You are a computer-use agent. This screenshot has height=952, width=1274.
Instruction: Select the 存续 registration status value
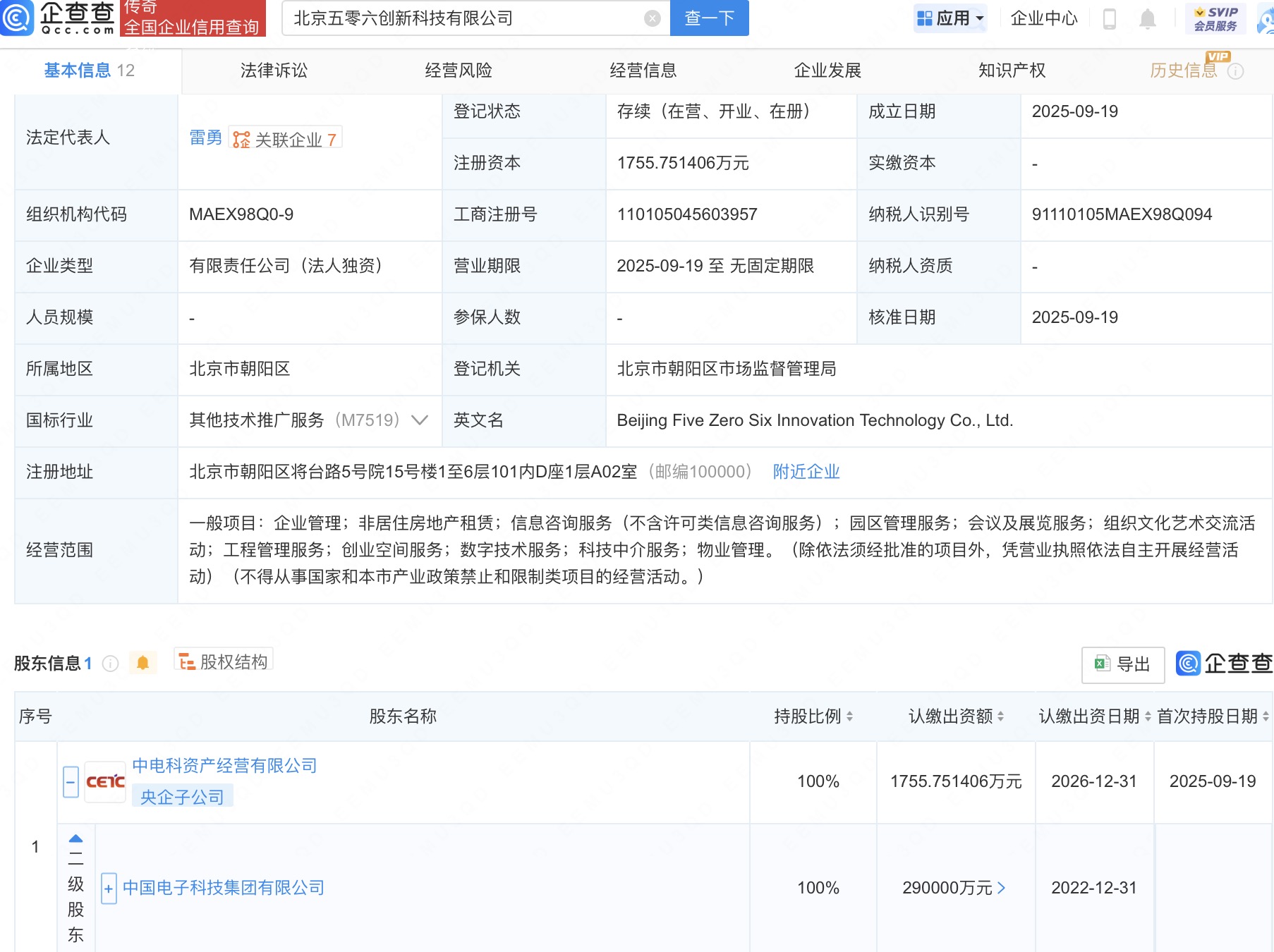(x=717, y=111)
